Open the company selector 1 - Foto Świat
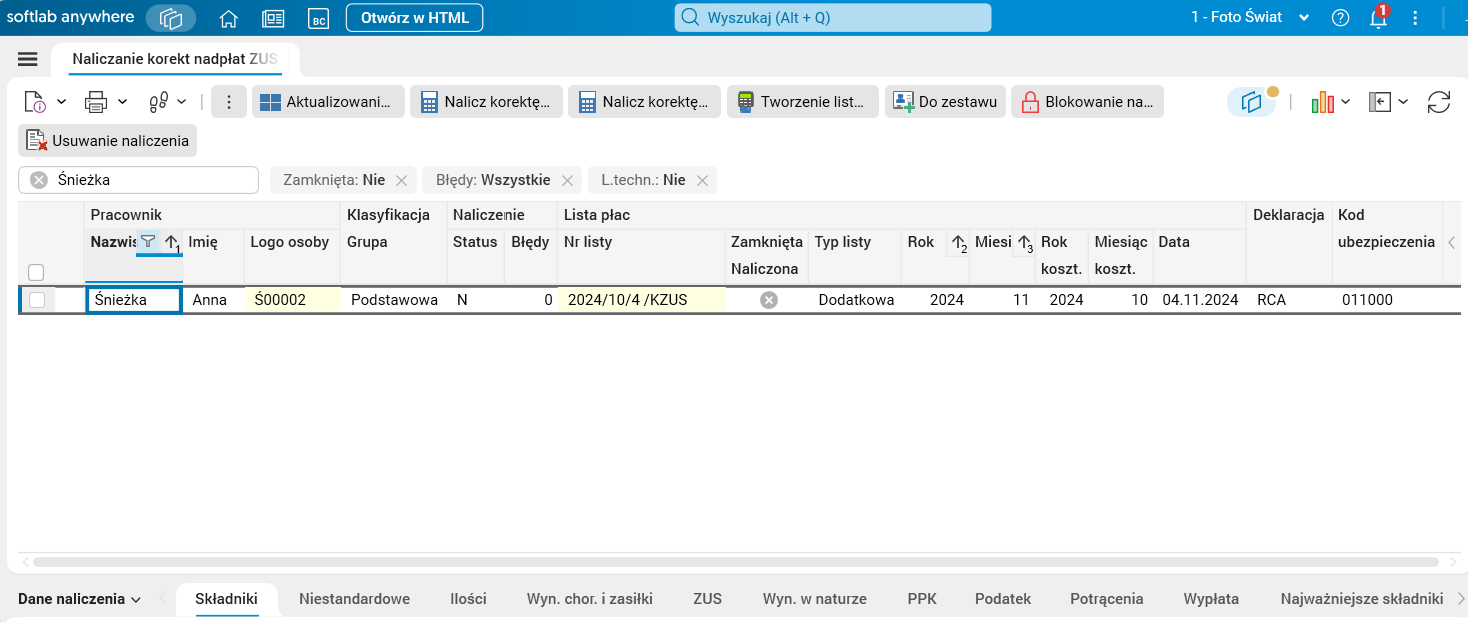This screenshot has height=622, width=1468. click(x=1250, y=18)
